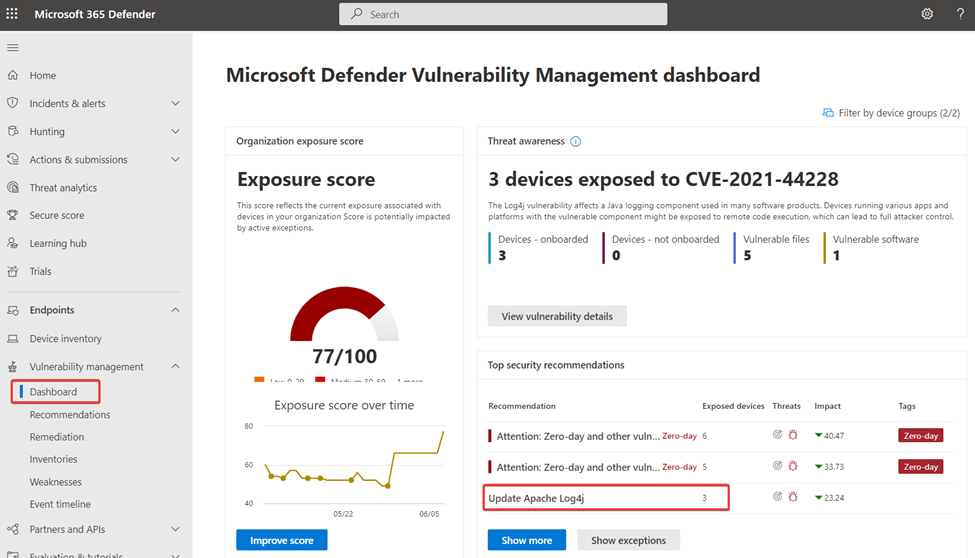Click threat insights icon in 40.47 impact row

pos(777,435)
